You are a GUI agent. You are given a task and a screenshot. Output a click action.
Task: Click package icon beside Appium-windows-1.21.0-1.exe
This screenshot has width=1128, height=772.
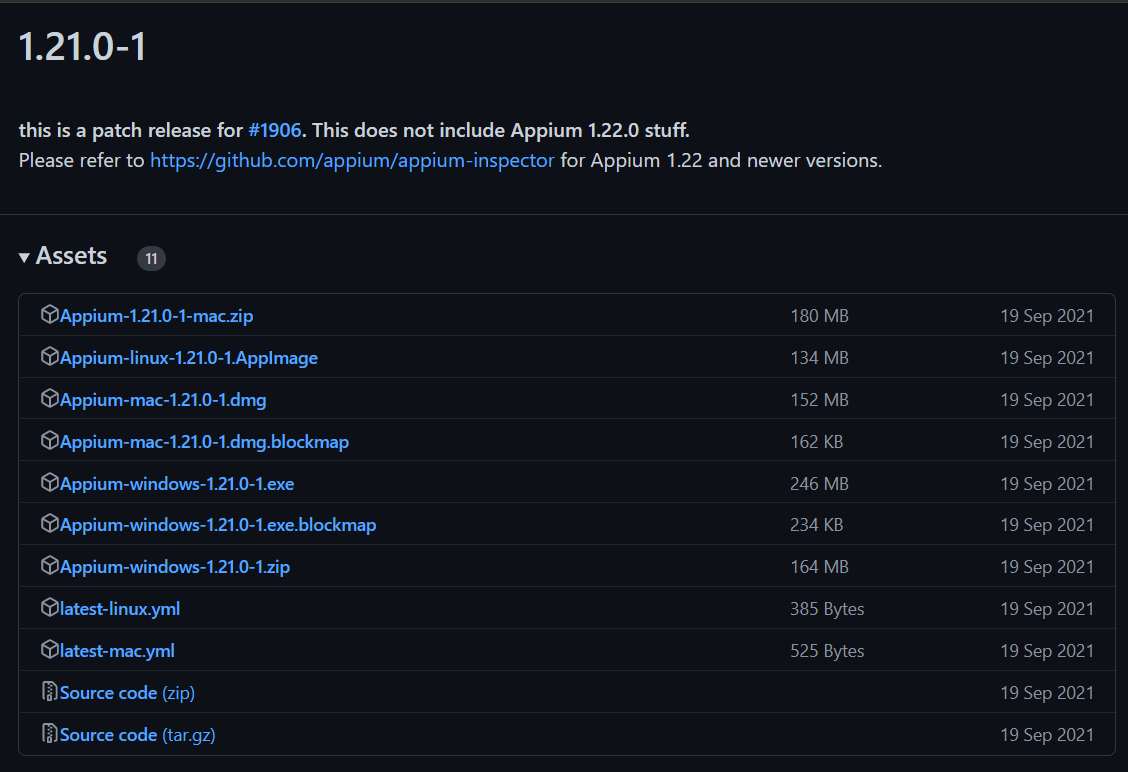(x=49, y=483)
